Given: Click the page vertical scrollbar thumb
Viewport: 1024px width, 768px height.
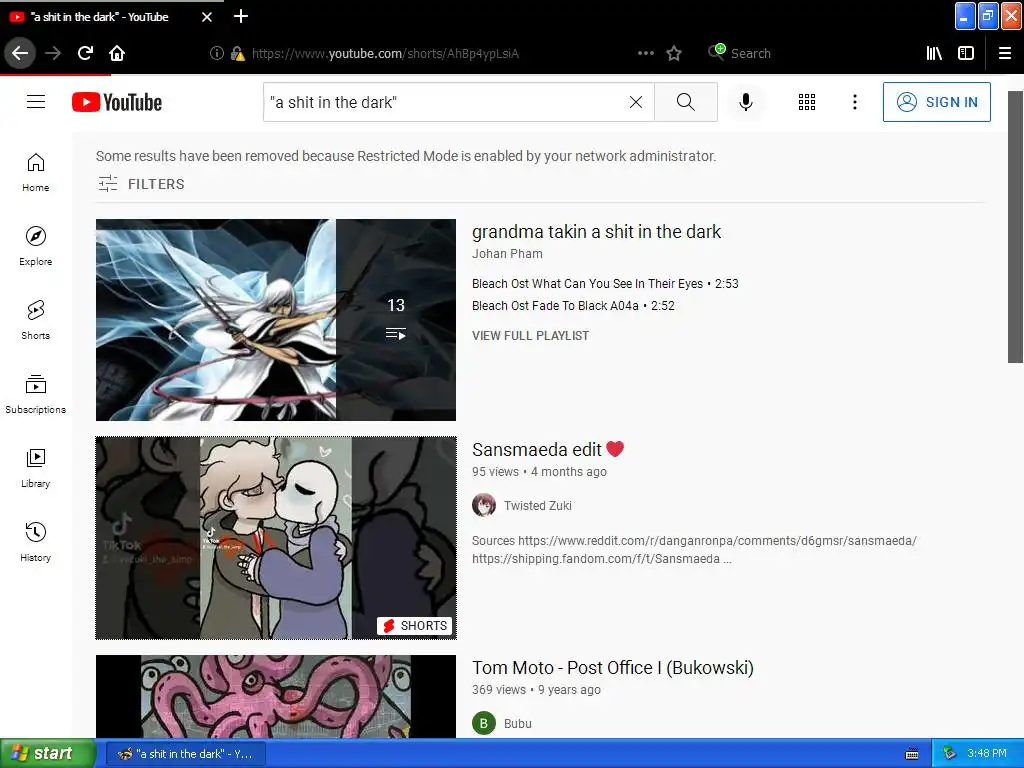Looking at the screenshot, I should (1015, 227).
